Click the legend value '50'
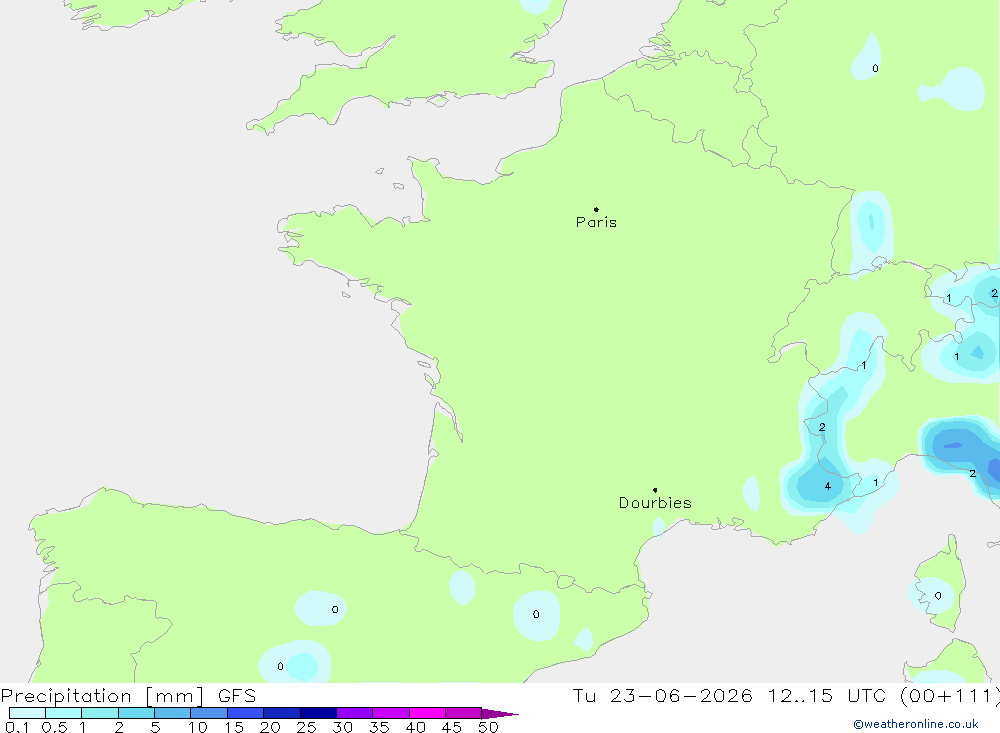Image resolution: width=1000 pixels, height=733 pixels. pos(489,727)
